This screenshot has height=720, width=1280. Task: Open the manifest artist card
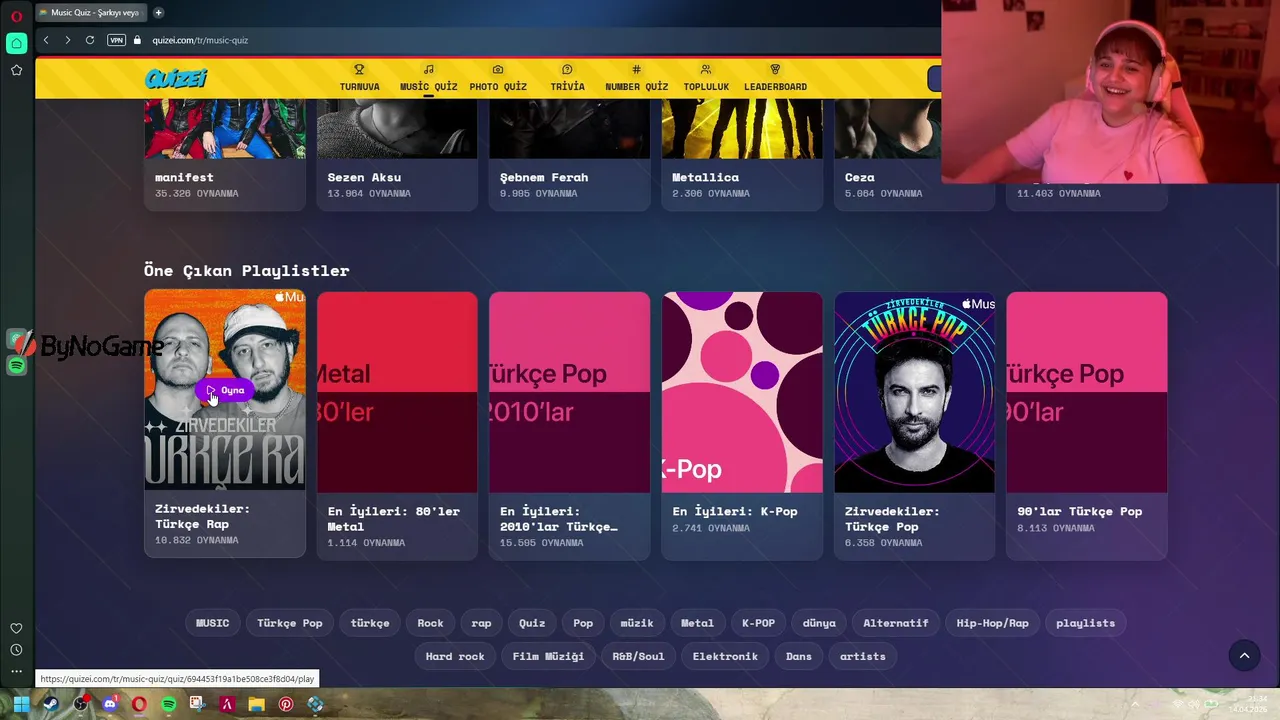coord(225,155)
